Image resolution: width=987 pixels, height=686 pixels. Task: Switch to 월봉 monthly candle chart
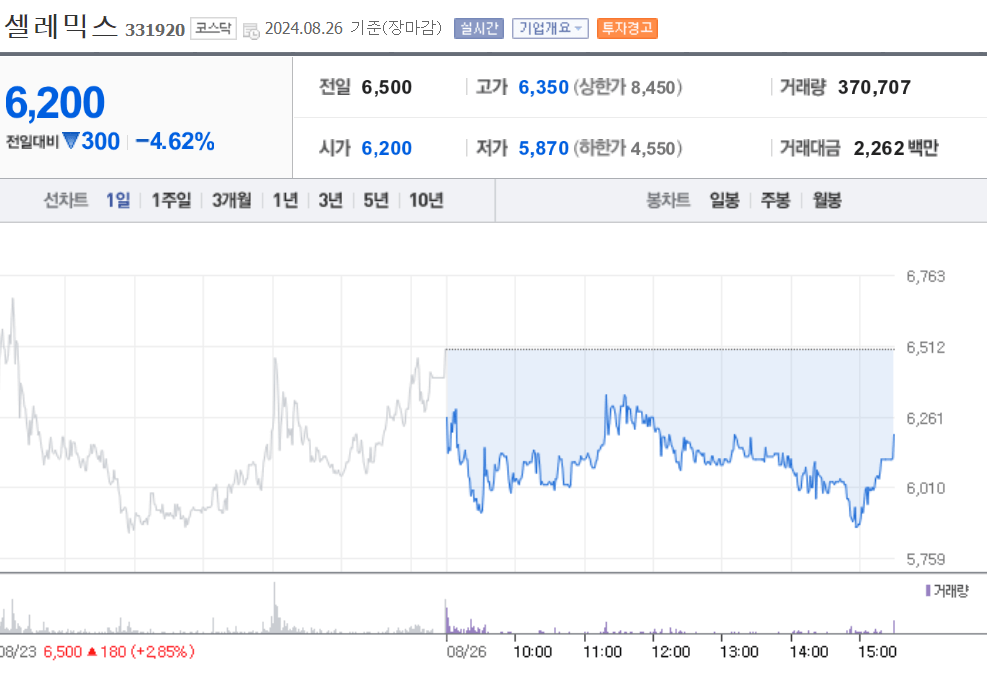[826, 200]
